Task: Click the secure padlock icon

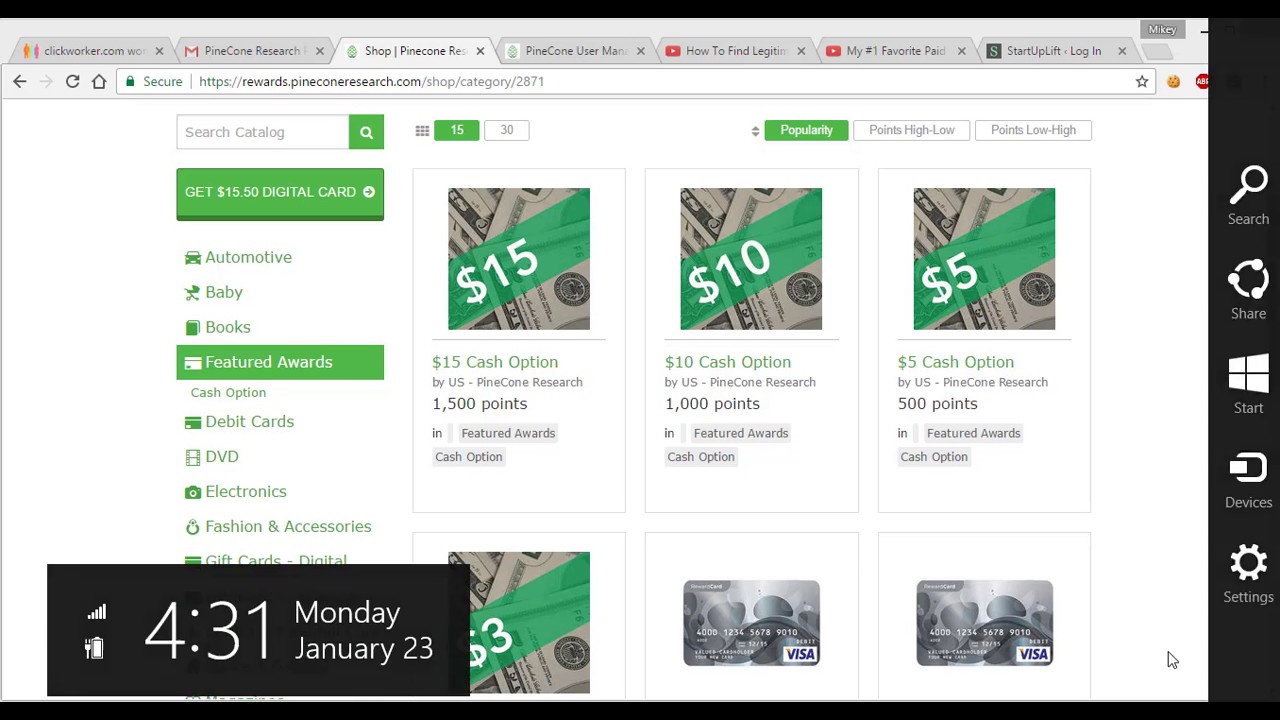Action: click(128, 82)
